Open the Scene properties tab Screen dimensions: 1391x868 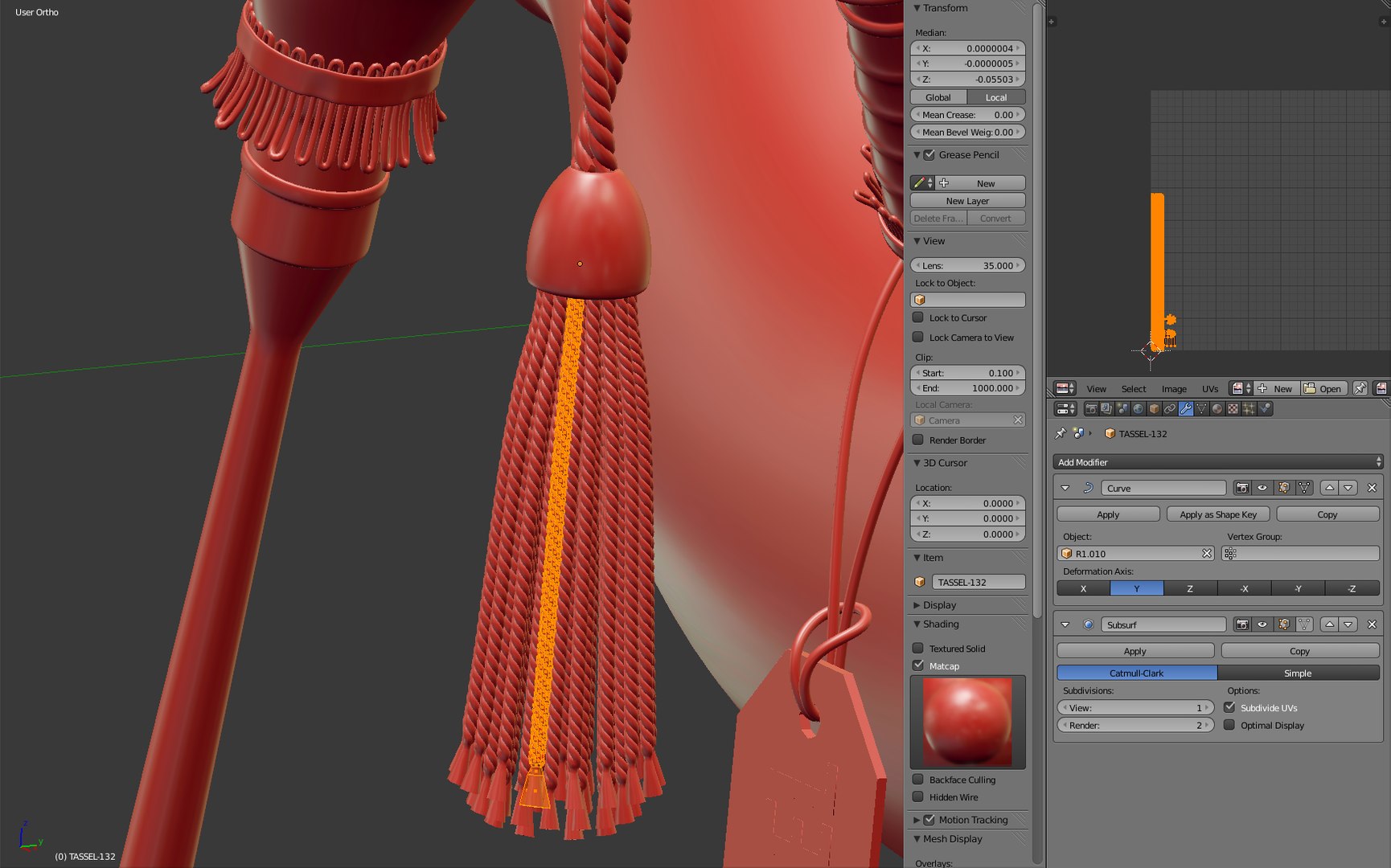(1122, 408)
